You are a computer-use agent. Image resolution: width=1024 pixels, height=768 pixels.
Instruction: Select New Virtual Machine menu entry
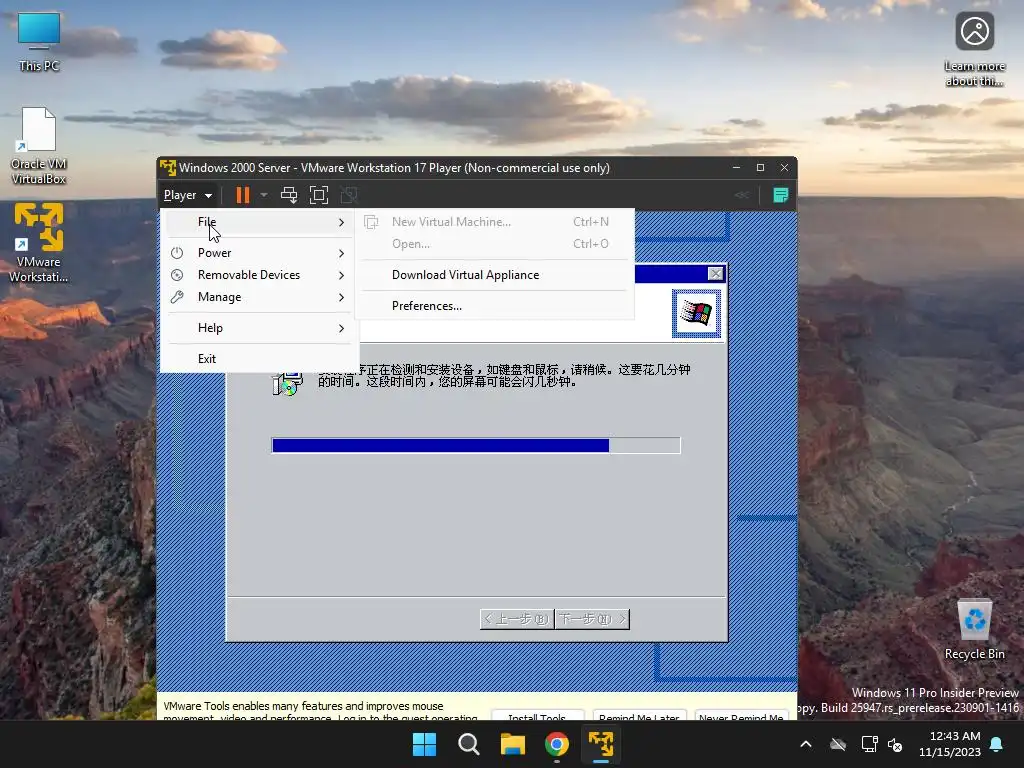tap(494, 222)
